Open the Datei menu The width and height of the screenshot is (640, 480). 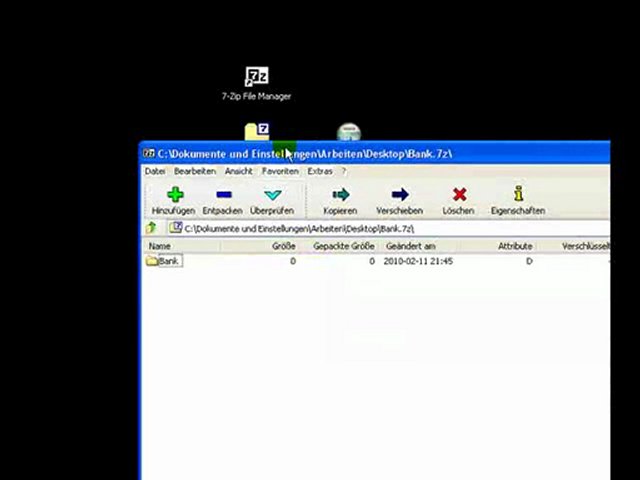tap(155, 171)
